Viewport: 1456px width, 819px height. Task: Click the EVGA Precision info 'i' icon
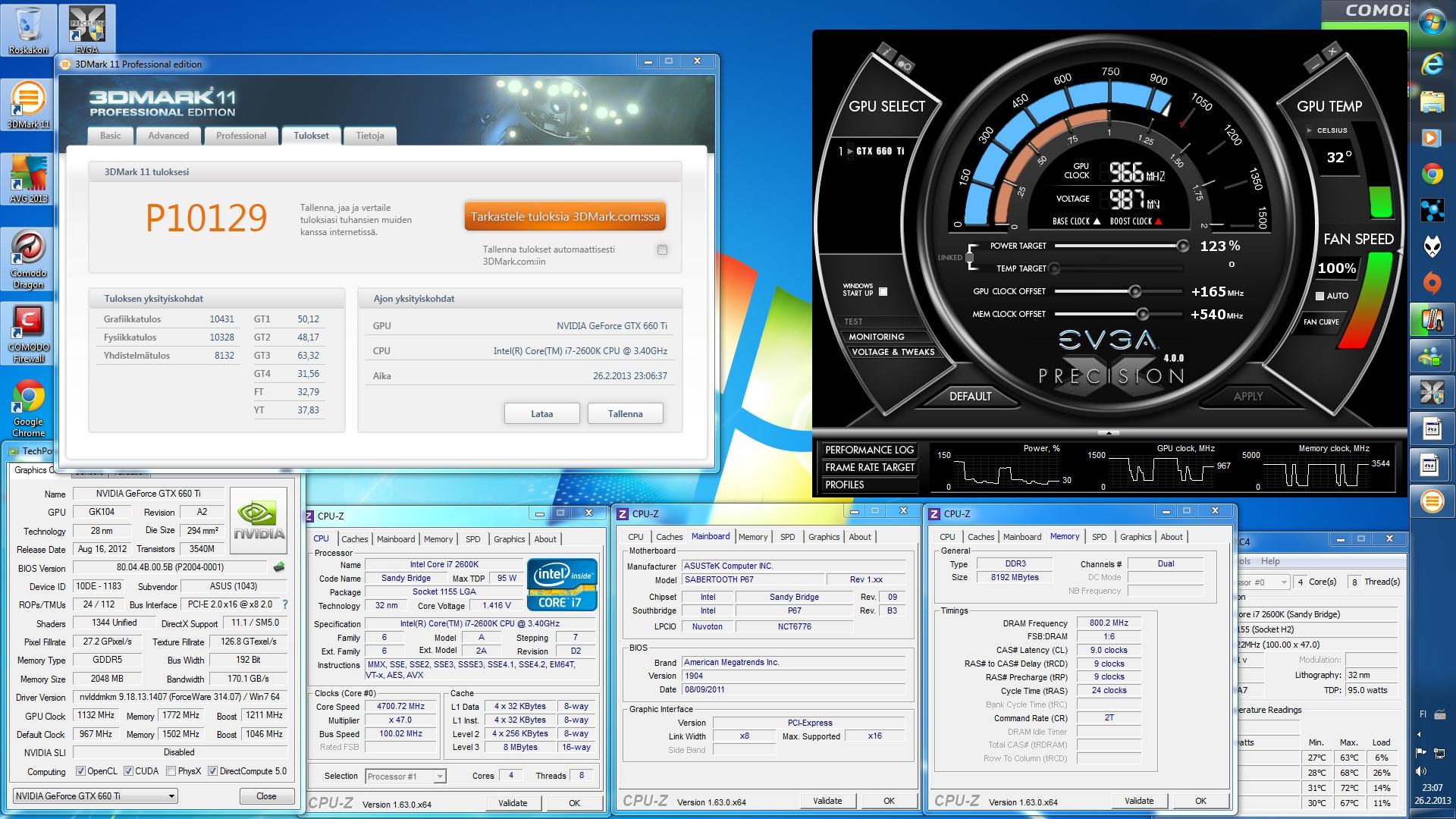coord(885,51)
